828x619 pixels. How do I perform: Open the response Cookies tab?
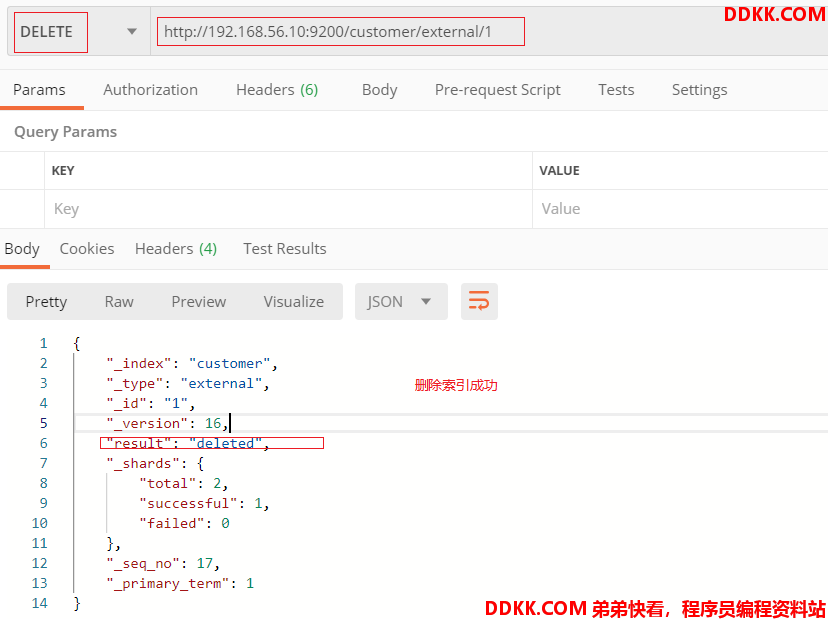pos(87,249)
